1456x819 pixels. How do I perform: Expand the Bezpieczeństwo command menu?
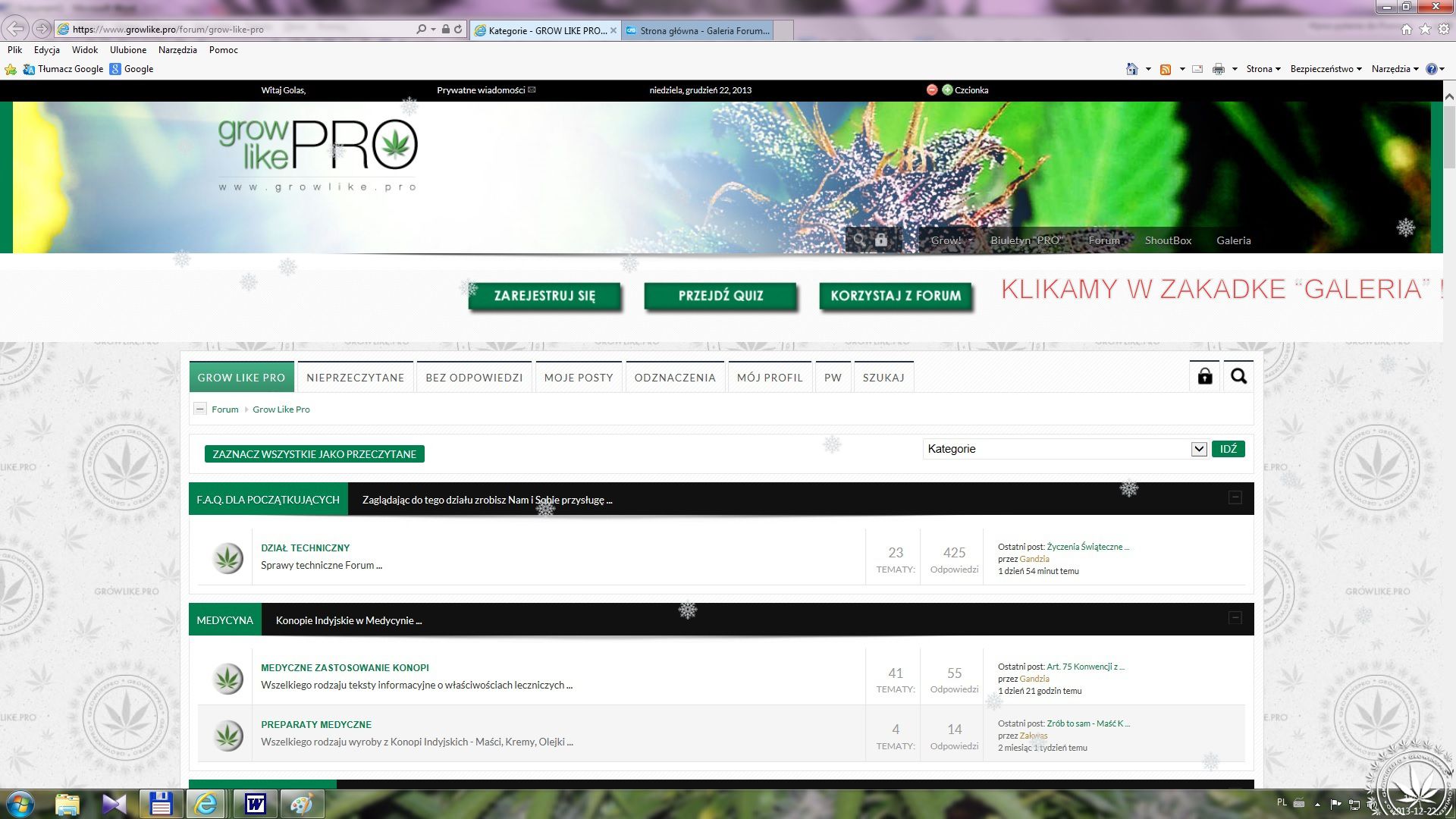pyautogui.click(x=1326, y=69)
